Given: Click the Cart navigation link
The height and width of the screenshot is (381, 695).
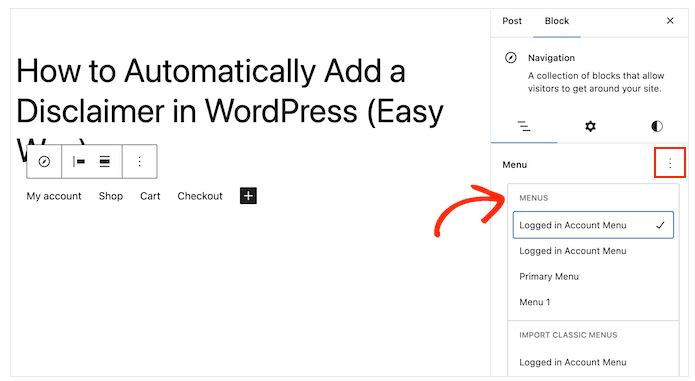Looking at the screenshot, I should [x=150, y=196].
